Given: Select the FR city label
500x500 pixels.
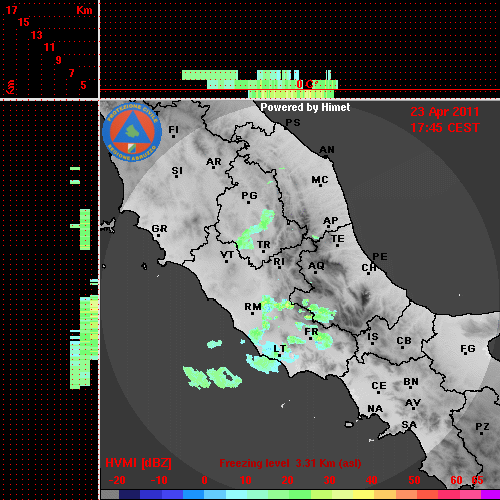Looking at the screenshot, I should click(311, 332).
